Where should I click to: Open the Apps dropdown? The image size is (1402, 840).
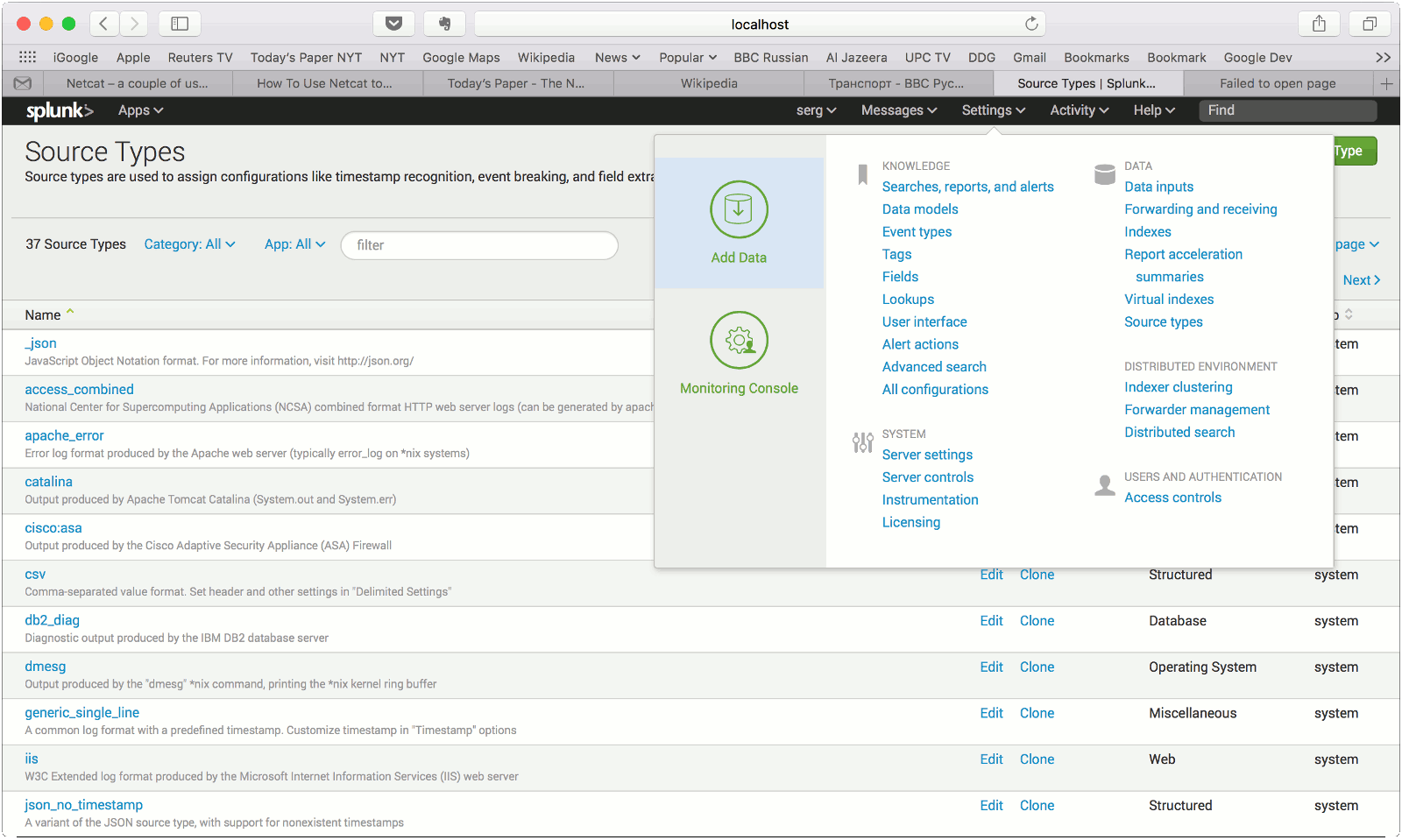click(140, 110)
